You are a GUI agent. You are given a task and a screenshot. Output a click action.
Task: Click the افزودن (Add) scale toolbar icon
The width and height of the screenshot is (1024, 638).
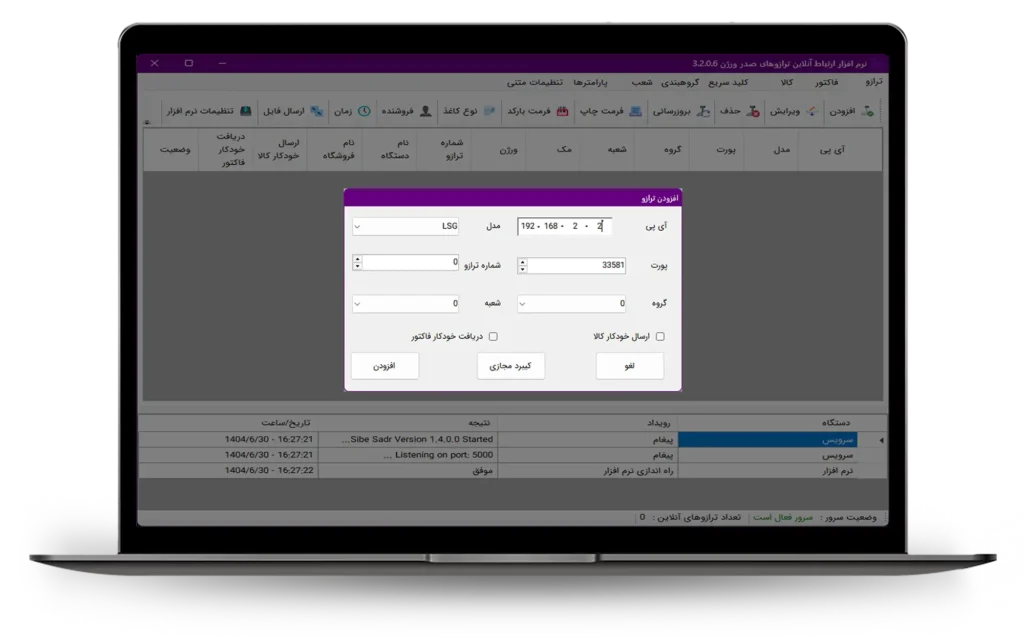[867, 111]
